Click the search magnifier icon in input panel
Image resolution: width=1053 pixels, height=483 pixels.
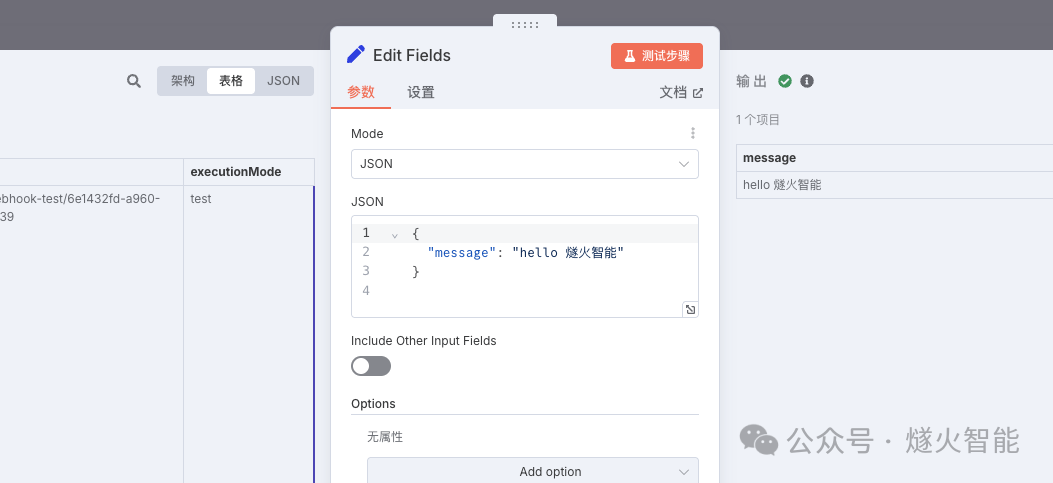pyautogui.click(x=134, y=81)
